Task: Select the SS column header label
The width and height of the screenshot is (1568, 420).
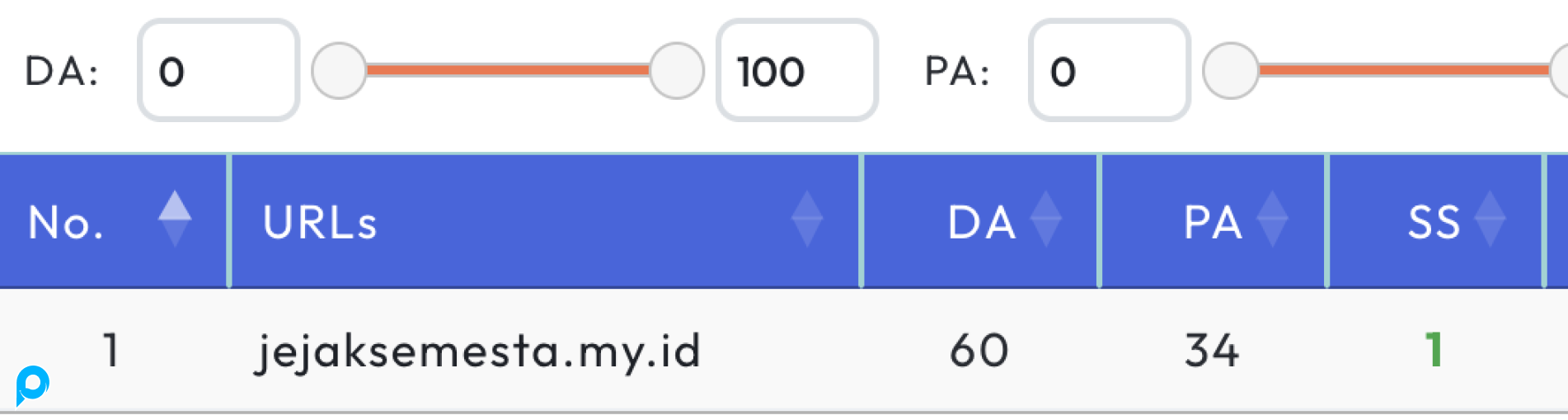Action: (x=1434, y=222)
